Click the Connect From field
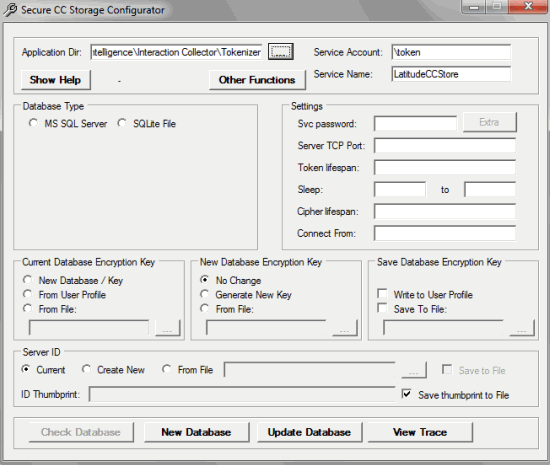The height and width of the screenshot is (465, 550). [445, 234]
